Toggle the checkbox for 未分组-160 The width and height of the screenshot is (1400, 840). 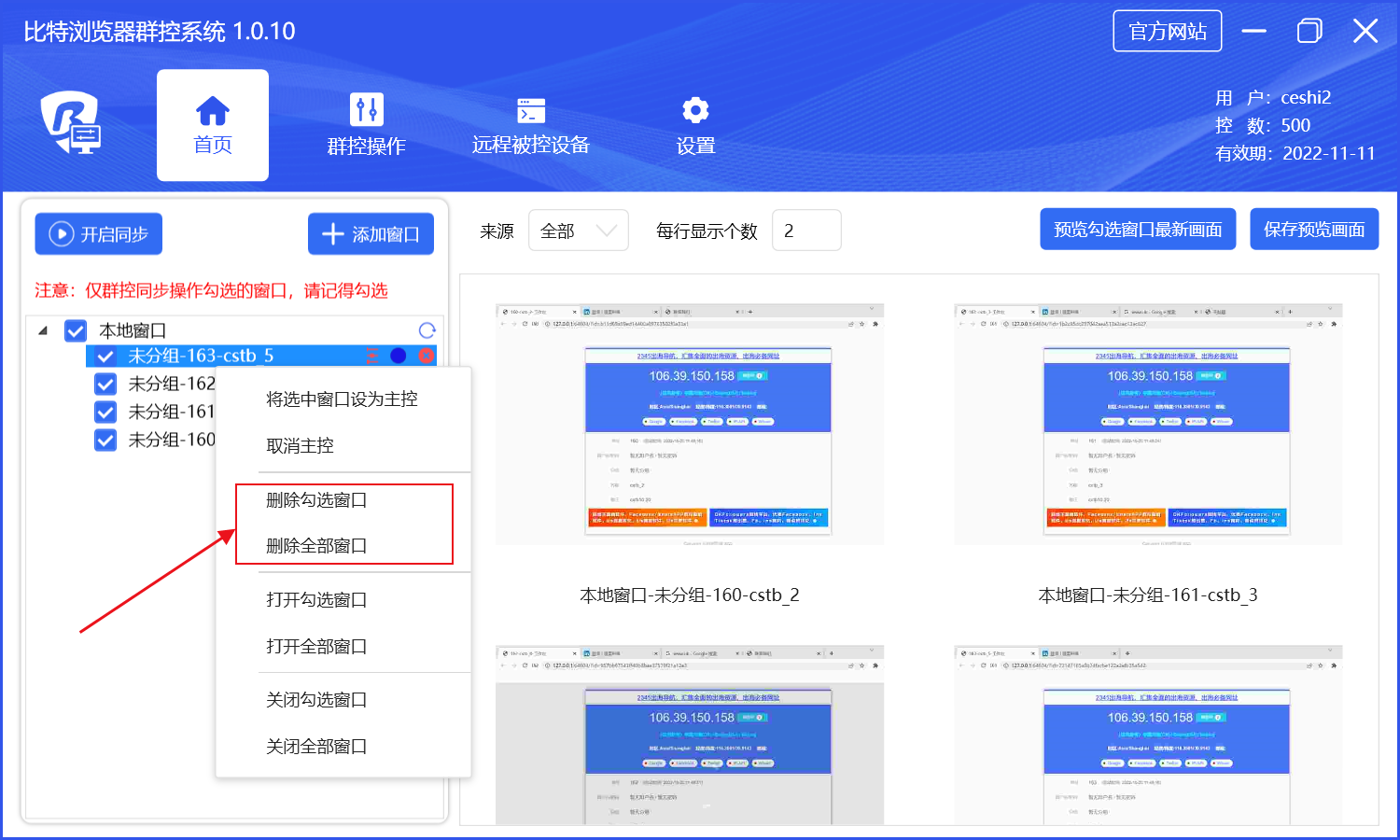(105, 440)
